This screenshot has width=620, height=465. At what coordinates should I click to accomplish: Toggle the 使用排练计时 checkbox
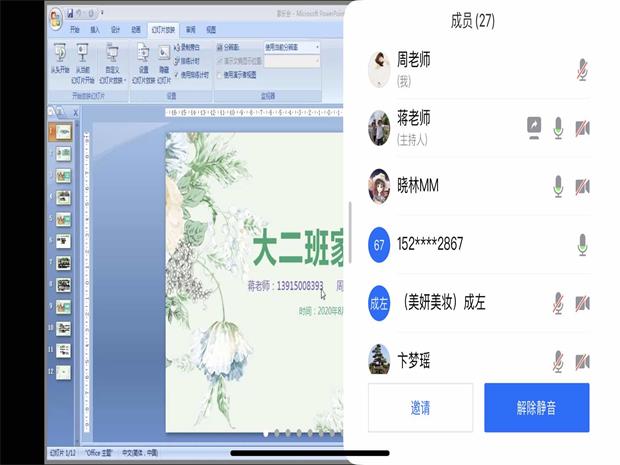(178, 74)
